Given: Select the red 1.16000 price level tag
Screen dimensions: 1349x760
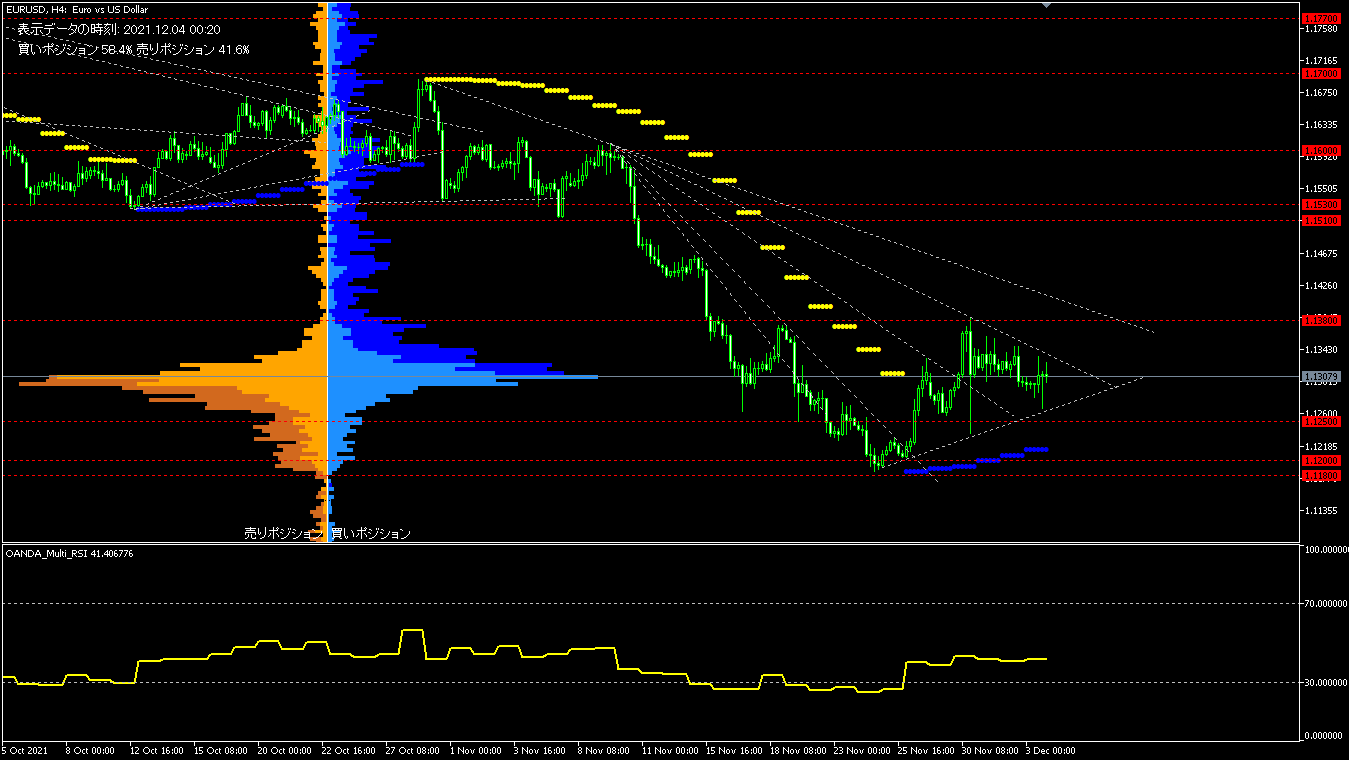Looking at the screenshot, I should point(1321,151).
